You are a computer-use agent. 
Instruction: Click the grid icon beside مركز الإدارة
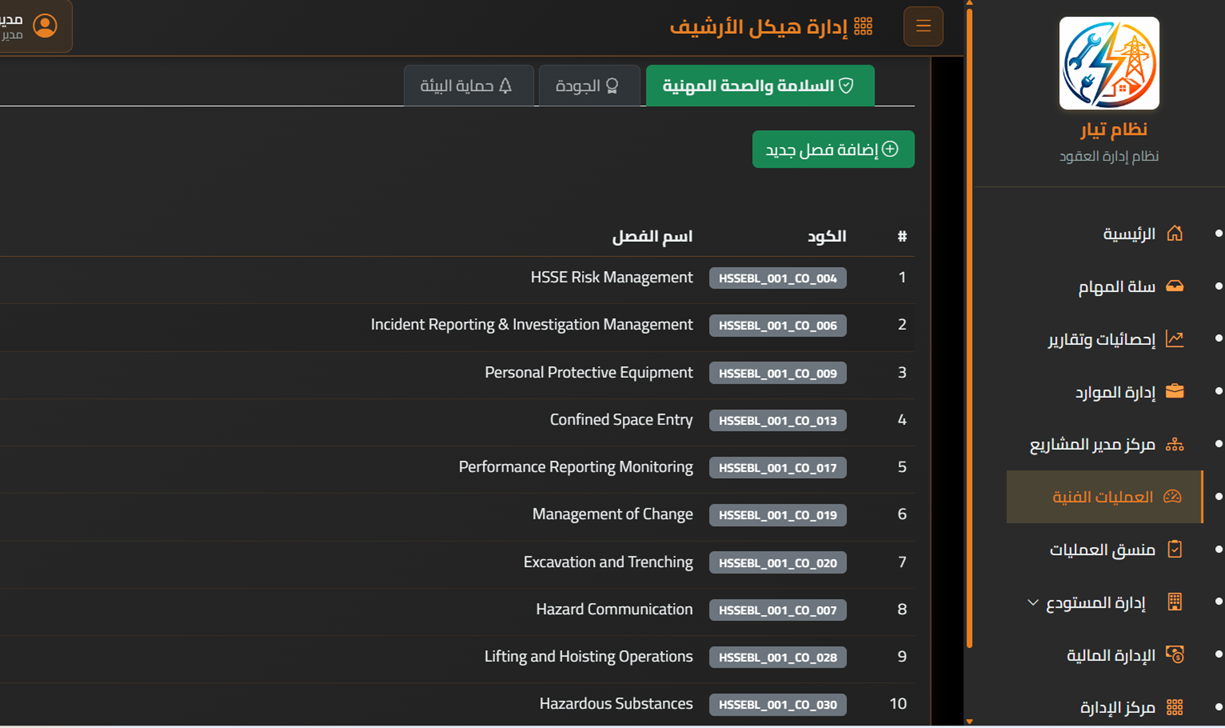pos(1174,707)
